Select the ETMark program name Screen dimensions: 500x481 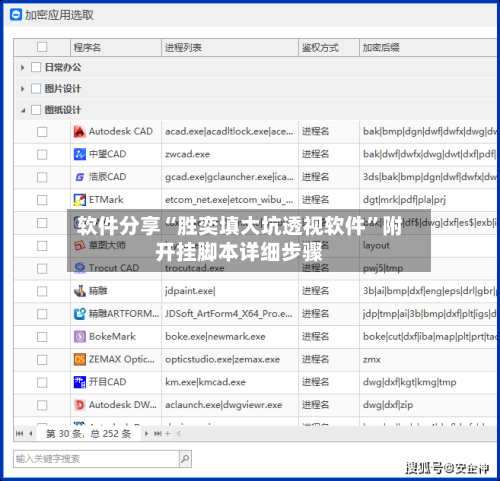pyautogui.click(x=106, y=200)
